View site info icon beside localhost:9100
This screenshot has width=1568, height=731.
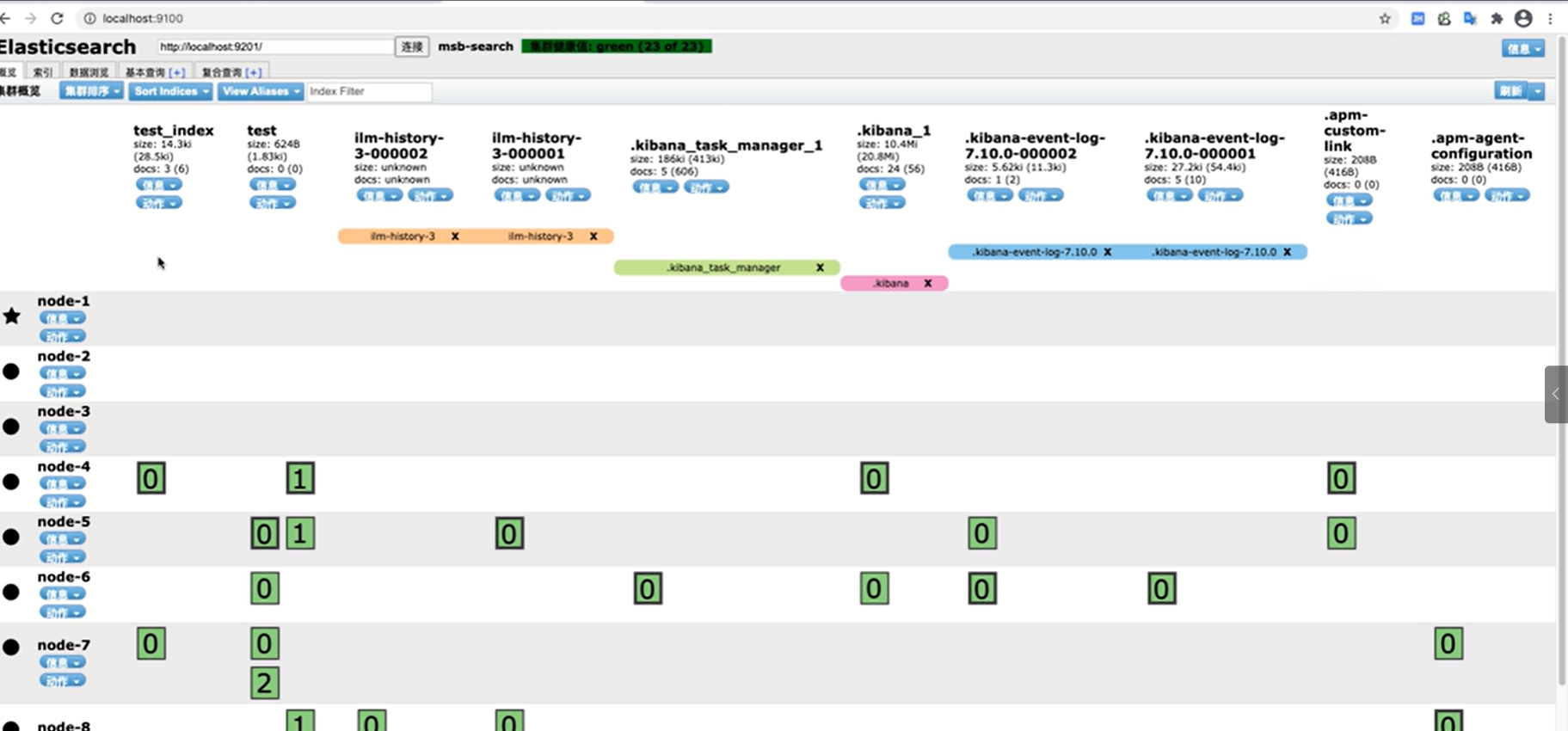[89, 18]
